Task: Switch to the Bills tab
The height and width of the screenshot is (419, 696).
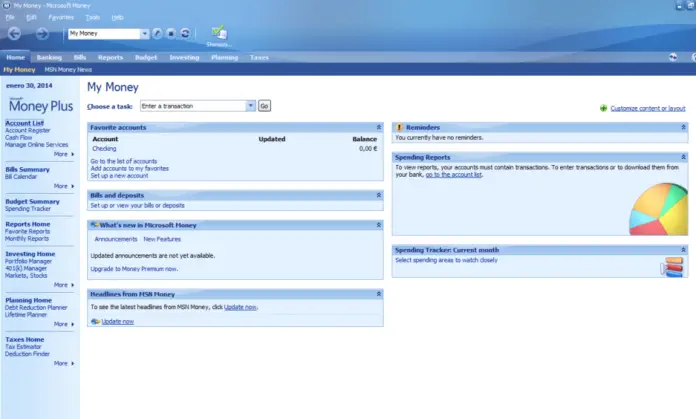Action: tap(80, 57)
